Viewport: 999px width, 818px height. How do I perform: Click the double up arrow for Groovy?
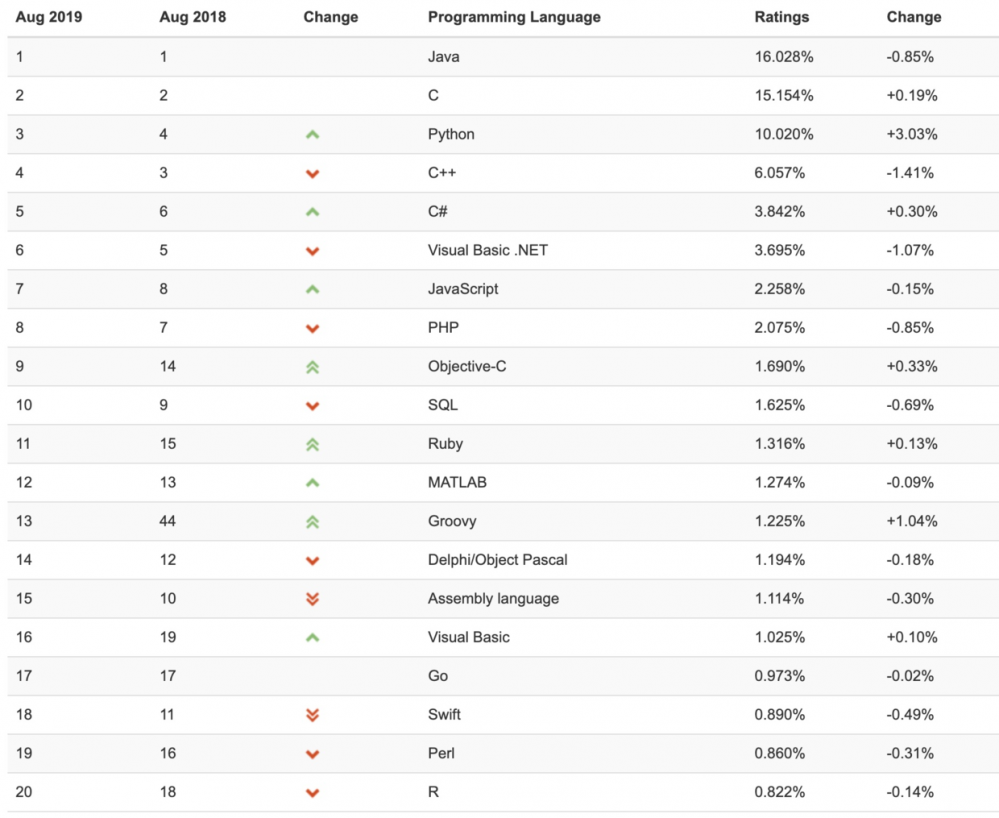[x=312, y=521]
